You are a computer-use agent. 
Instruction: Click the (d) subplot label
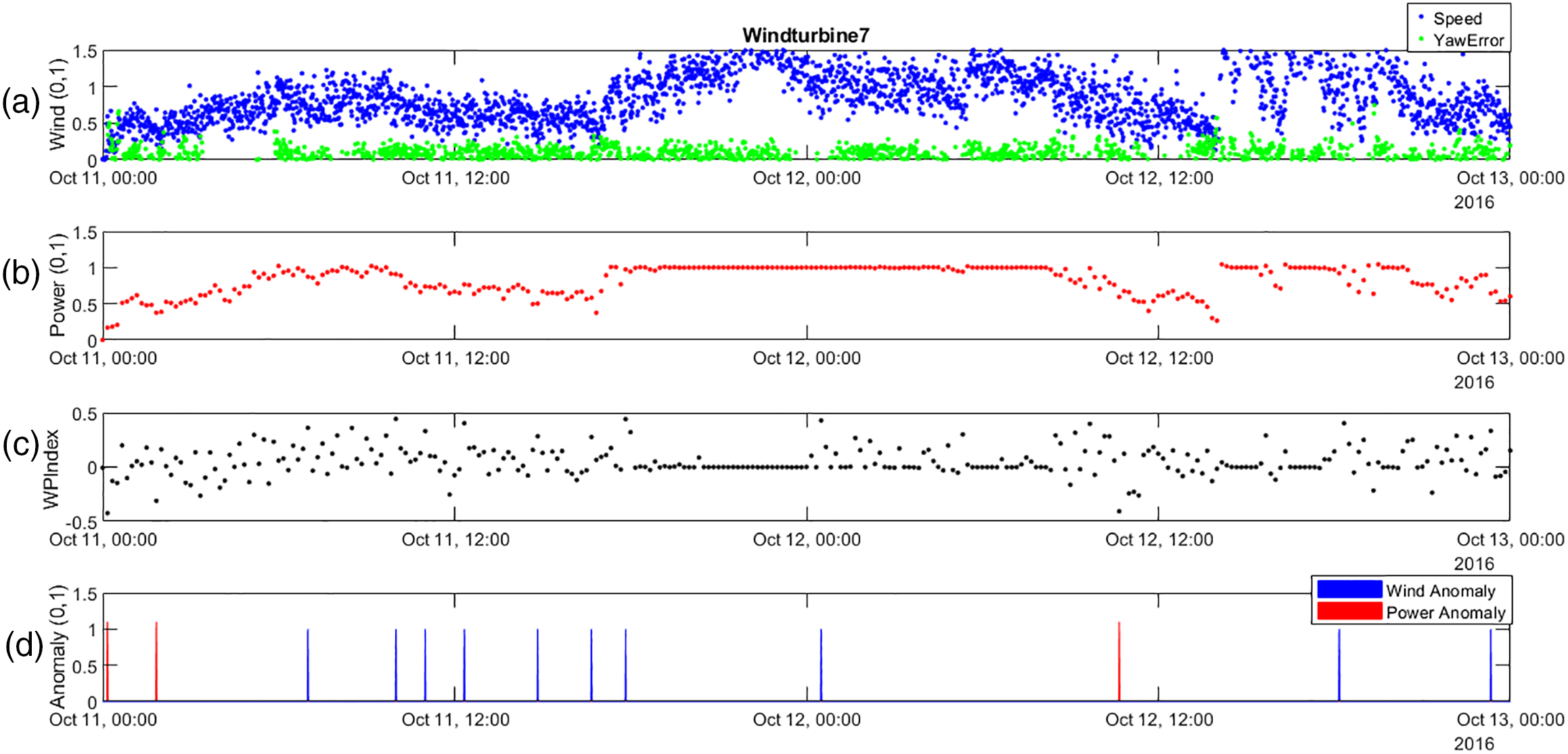pos(24,645)
